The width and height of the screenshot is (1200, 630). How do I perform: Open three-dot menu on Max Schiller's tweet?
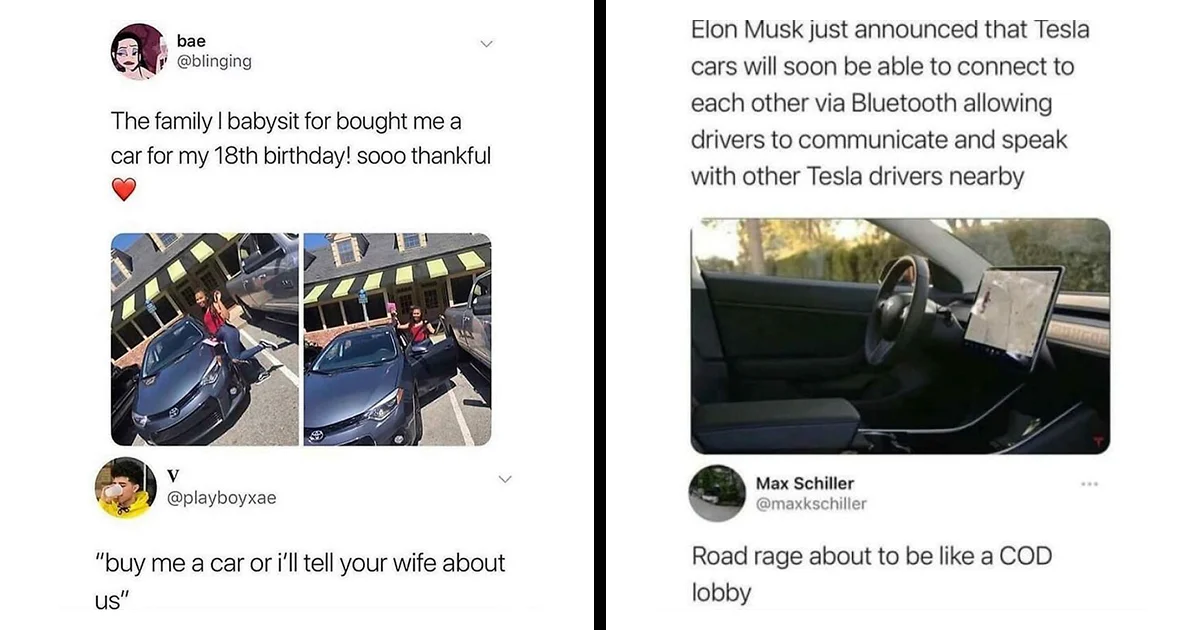1090,484
